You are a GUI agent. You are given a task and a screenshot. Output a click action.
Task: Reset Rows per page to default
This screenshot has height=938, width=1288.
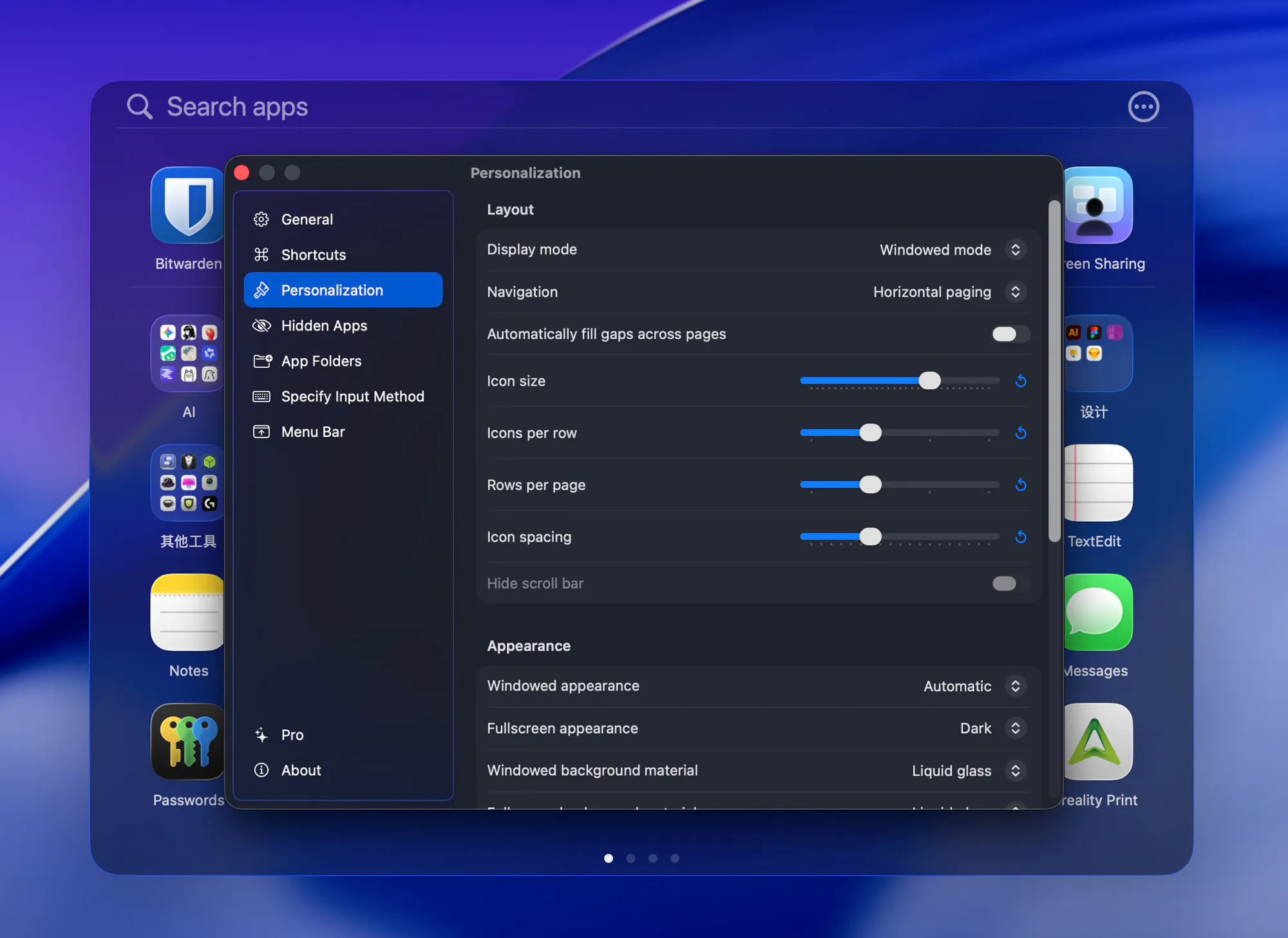[x=1021, y=485]
